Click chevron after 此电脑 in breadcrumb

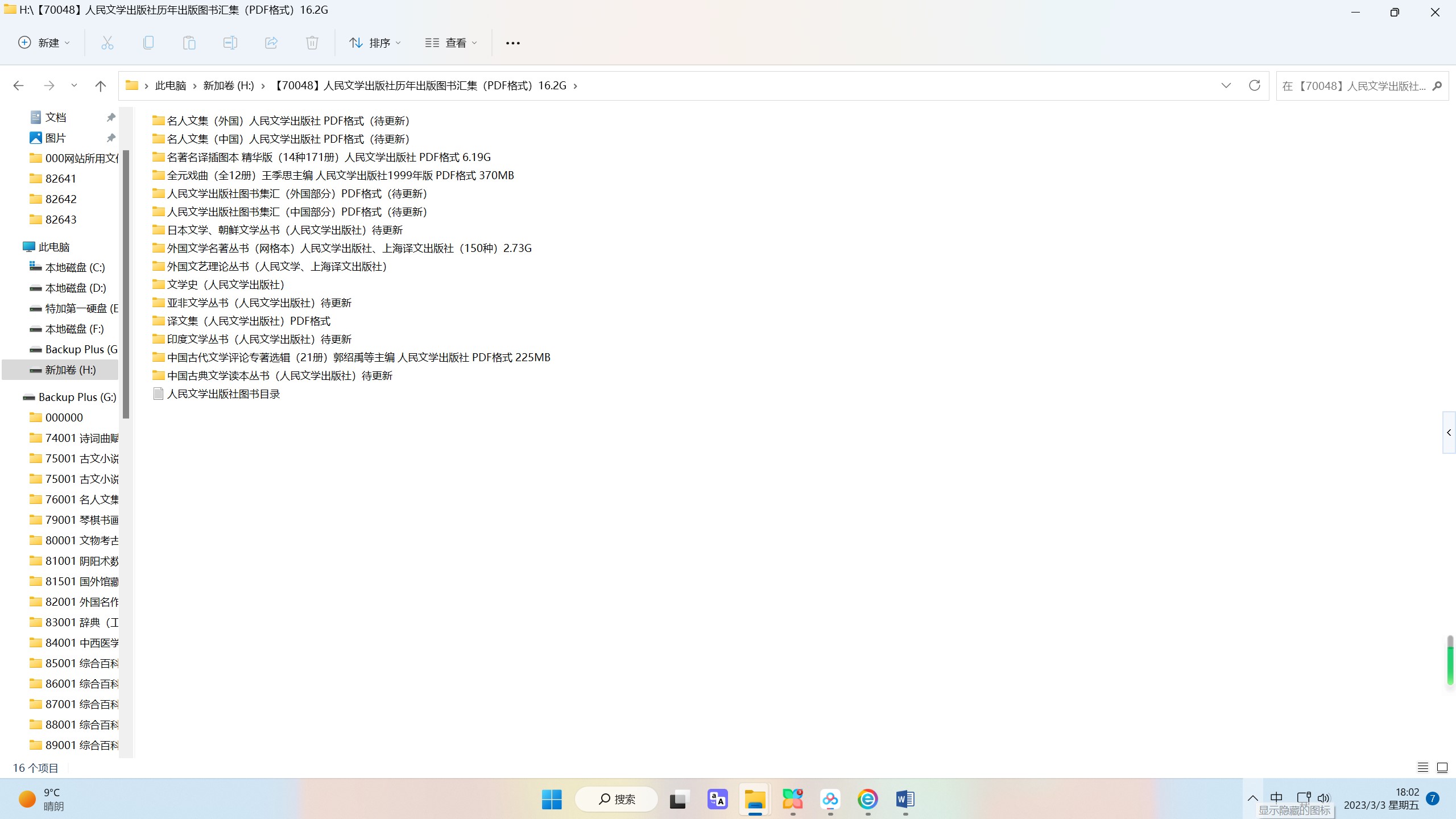coord(195,86)
